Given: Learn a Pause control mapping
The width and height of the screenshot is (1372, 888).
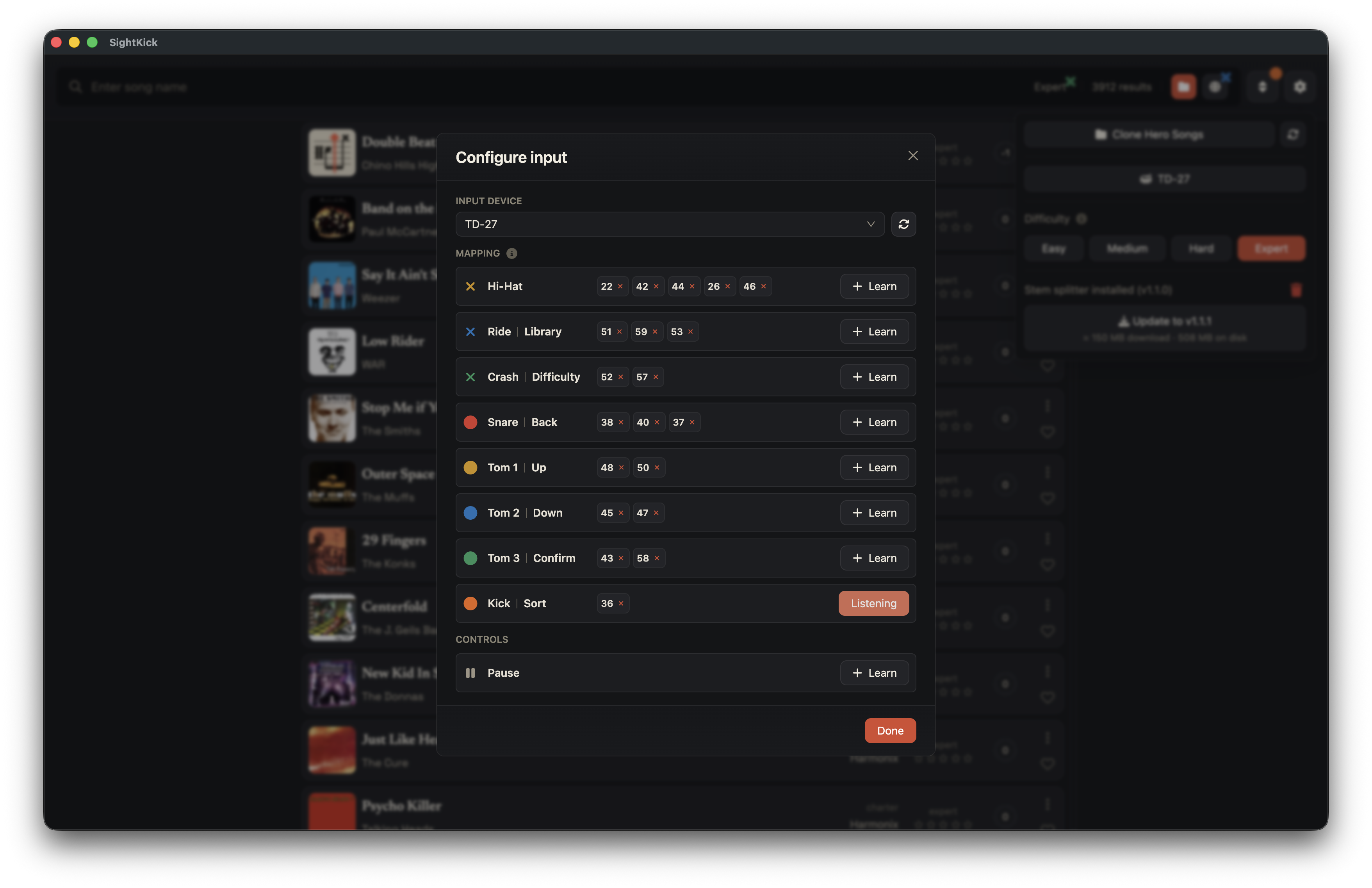Looking at the screenshot, I should [874, 673].
